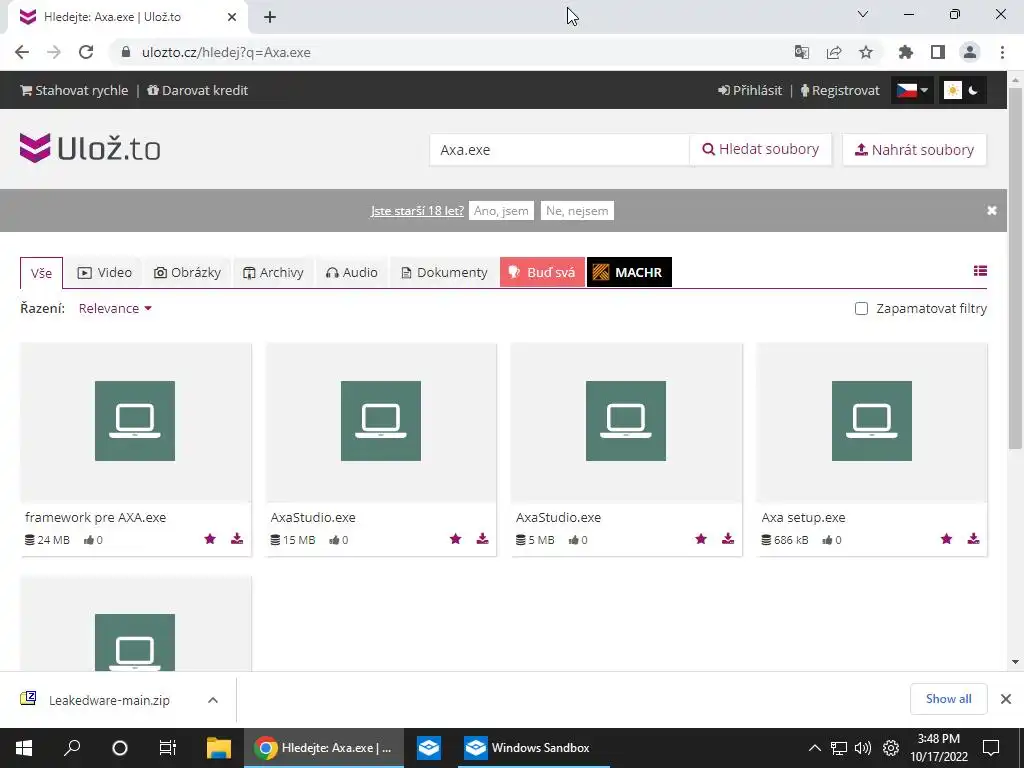Favorite Axa setup.exe with star icon

(x=946, y=539)
